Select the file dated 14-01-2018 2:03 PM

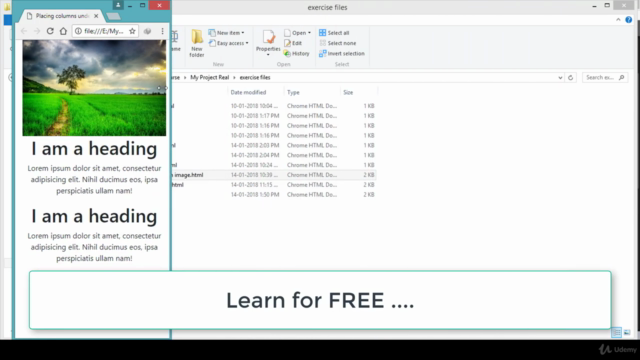click(273, 145)
